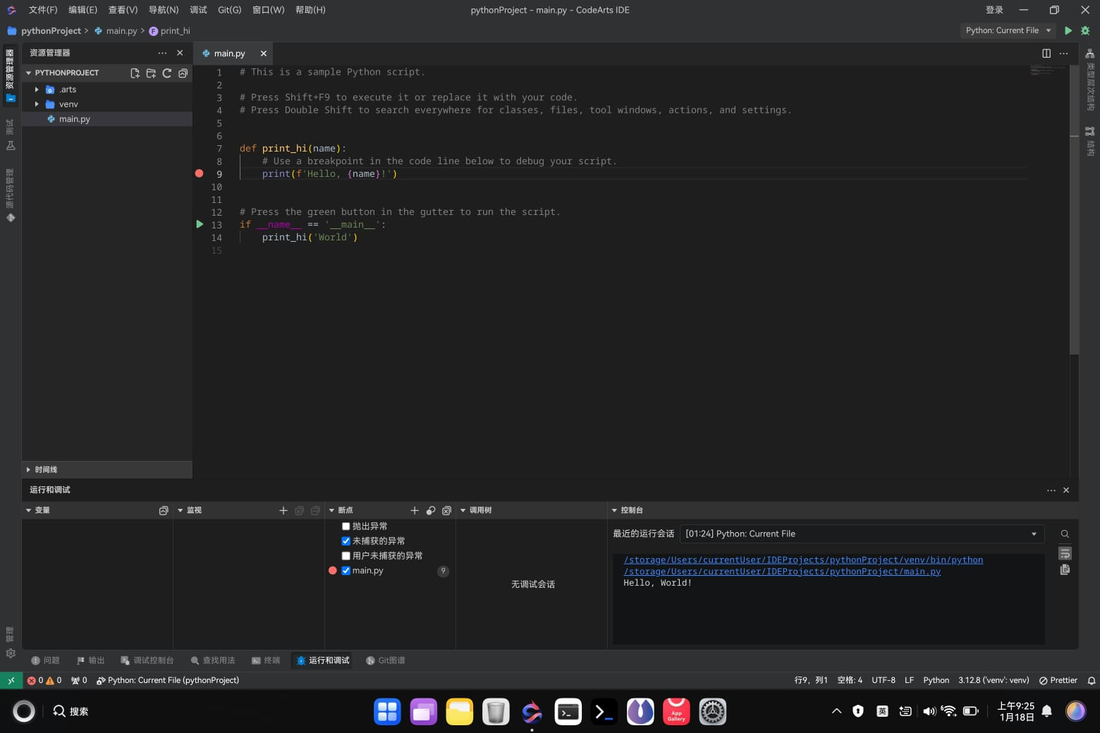The image size is (1100, 733).
Task: Add a breakpoint with the plus icon
Action: pos(414,510)
